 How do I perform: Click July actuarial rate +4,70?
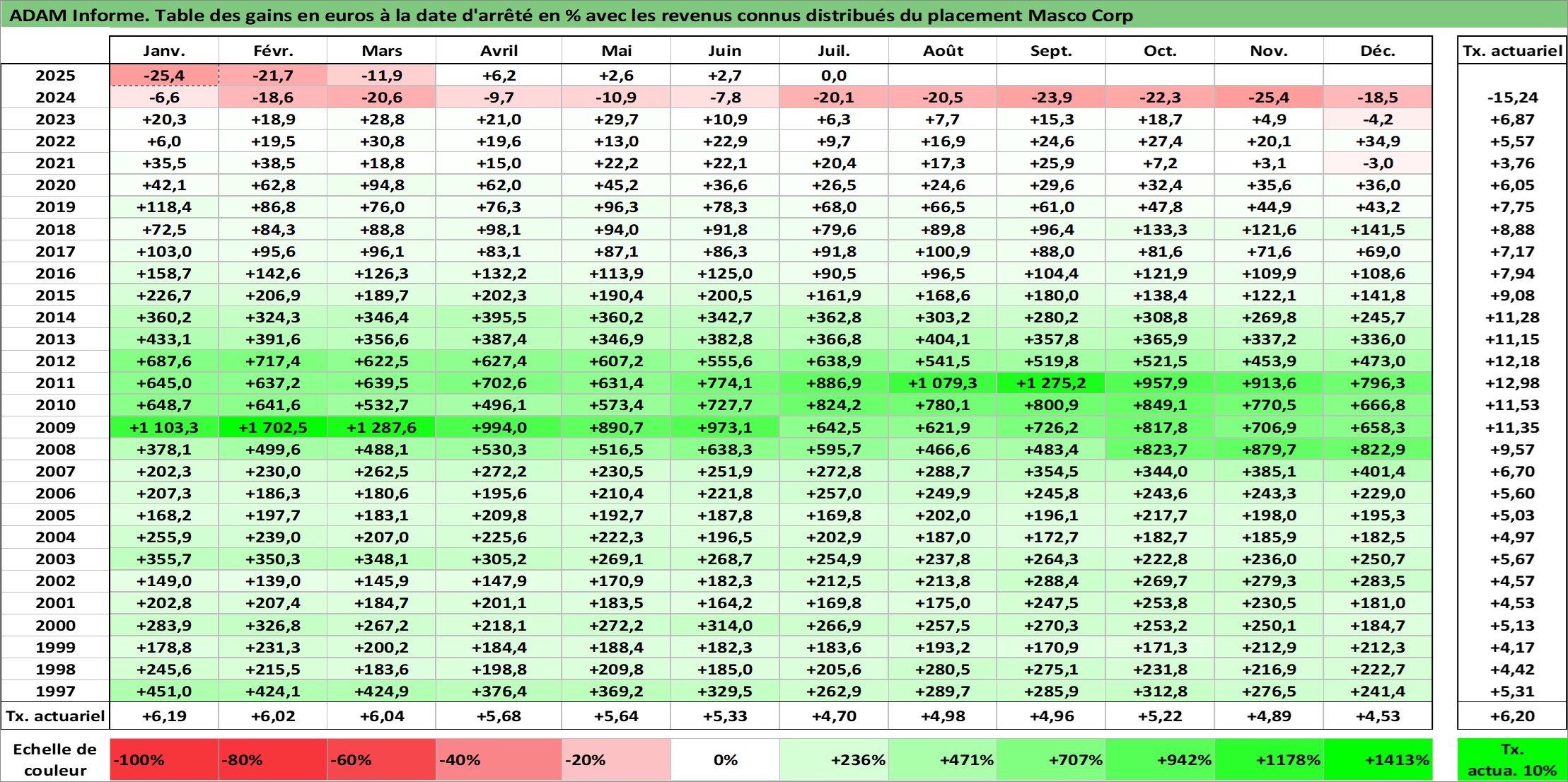(x=834, y=716)
